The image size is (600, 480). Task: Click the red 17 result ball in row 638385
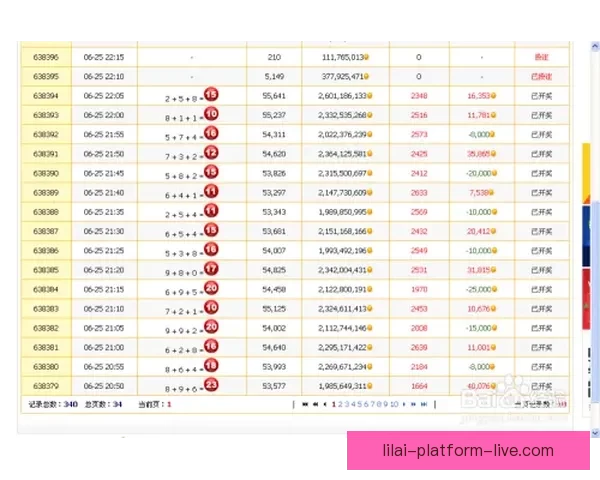[211, 268]
